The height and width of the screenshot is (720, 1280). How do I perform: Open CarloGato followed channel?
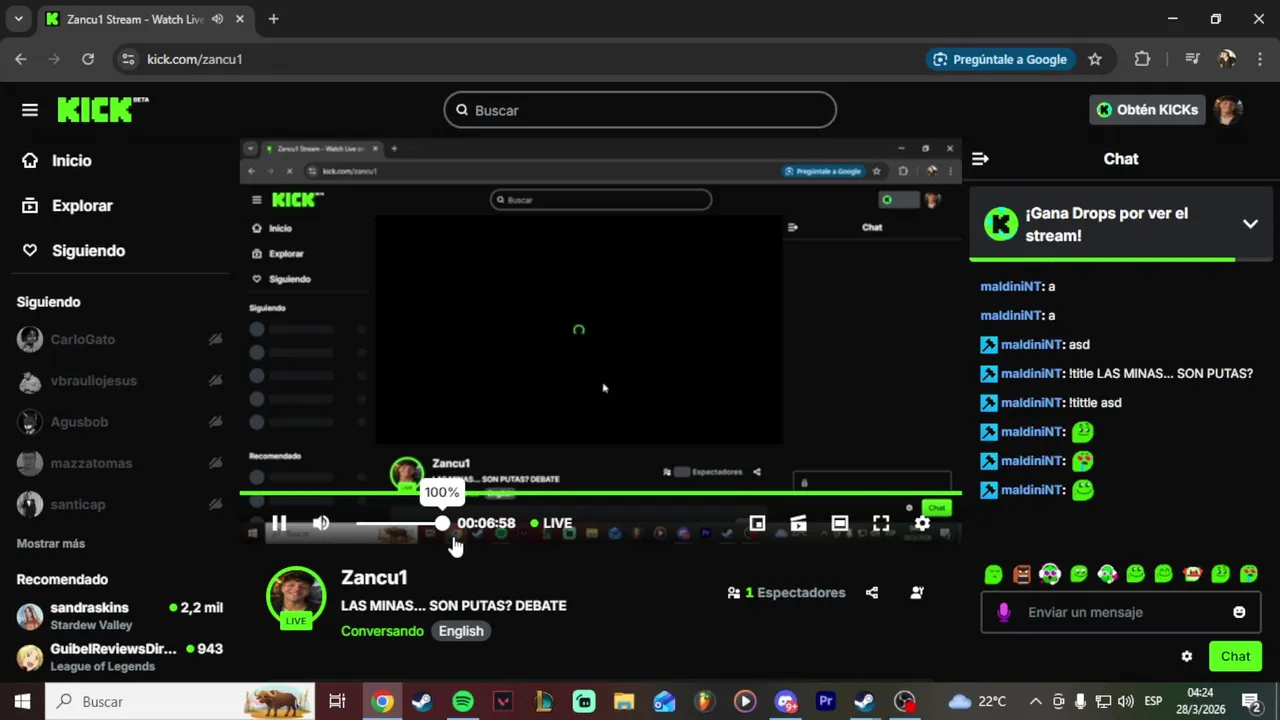click(x=120, y=339)
